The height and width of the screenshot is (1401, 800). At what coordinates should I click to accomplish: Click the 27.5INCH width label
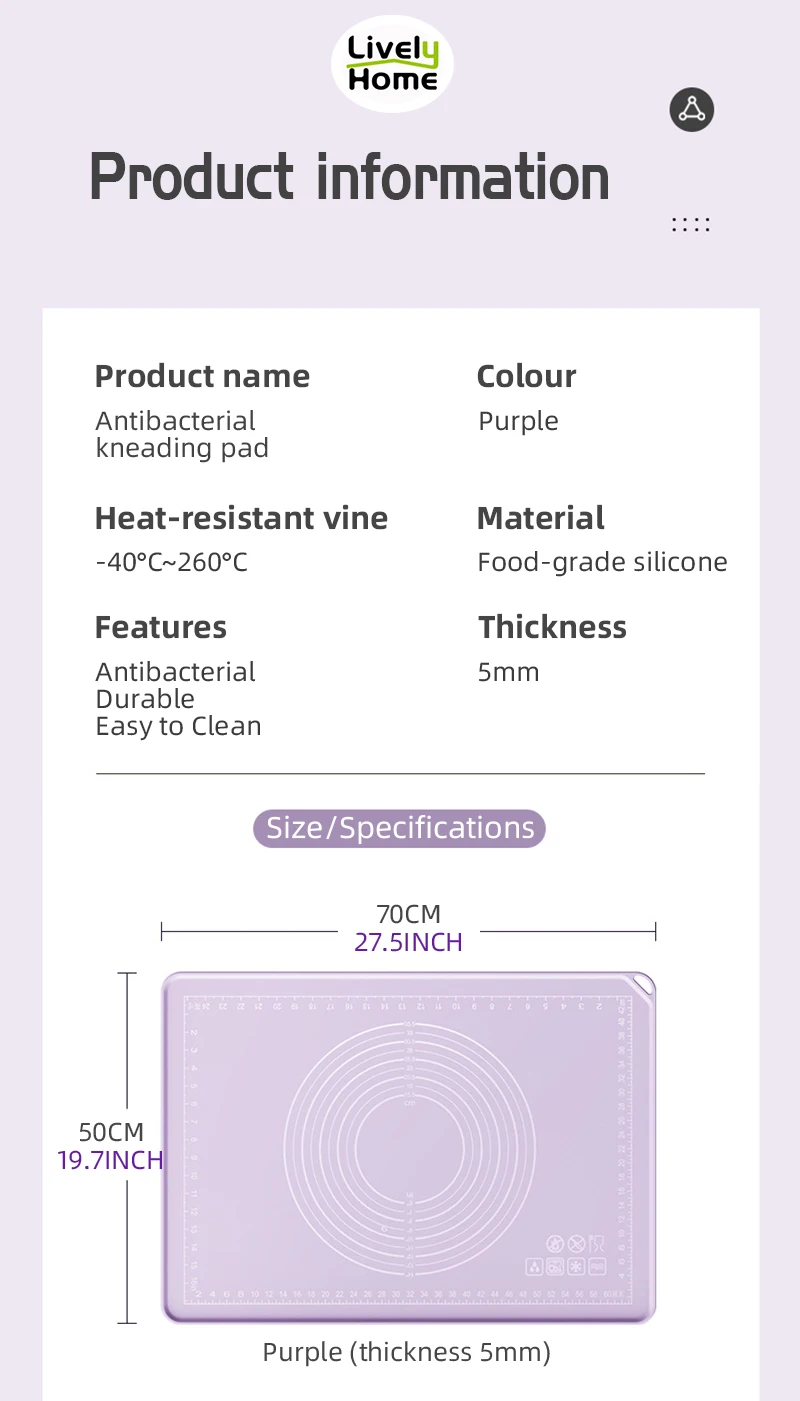pos(408,942)
